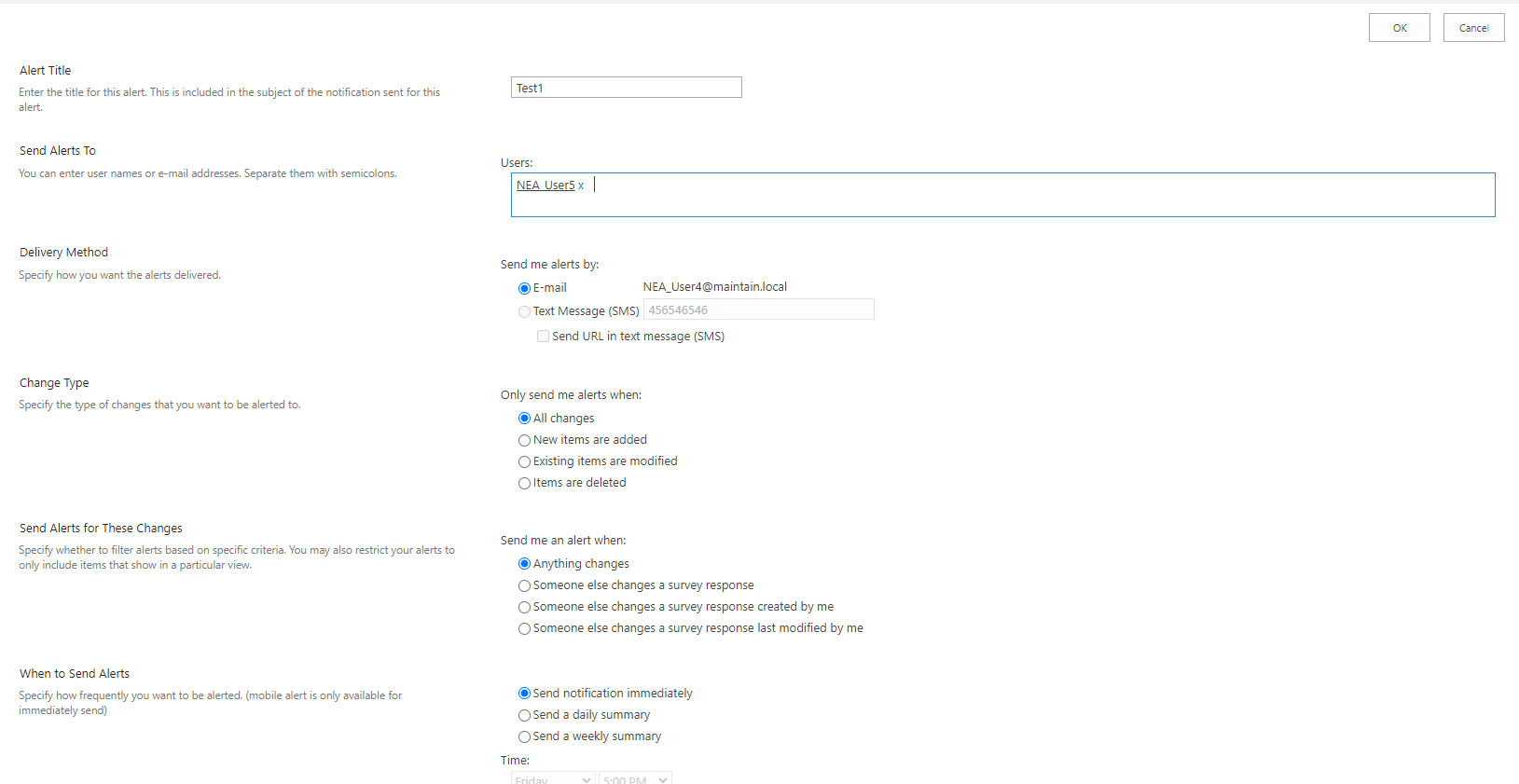
Task: Select Text Message (SMS) delivery option
Action: (524, 312)
